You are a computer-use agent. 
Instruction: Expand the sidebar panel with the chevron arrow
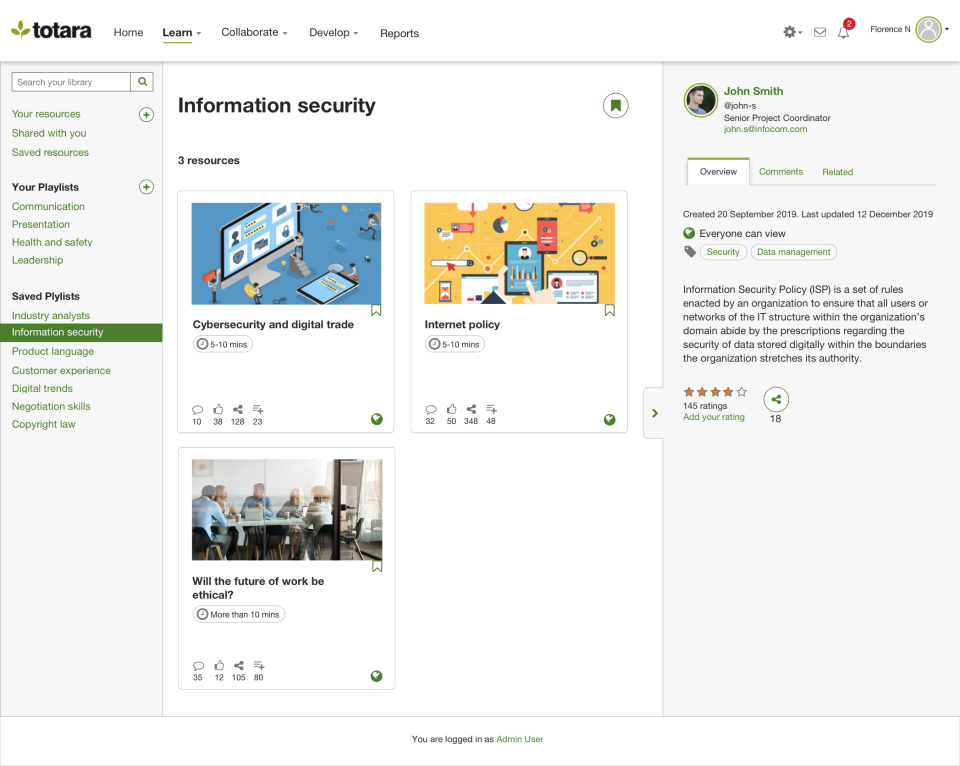(x=655, y=412)
